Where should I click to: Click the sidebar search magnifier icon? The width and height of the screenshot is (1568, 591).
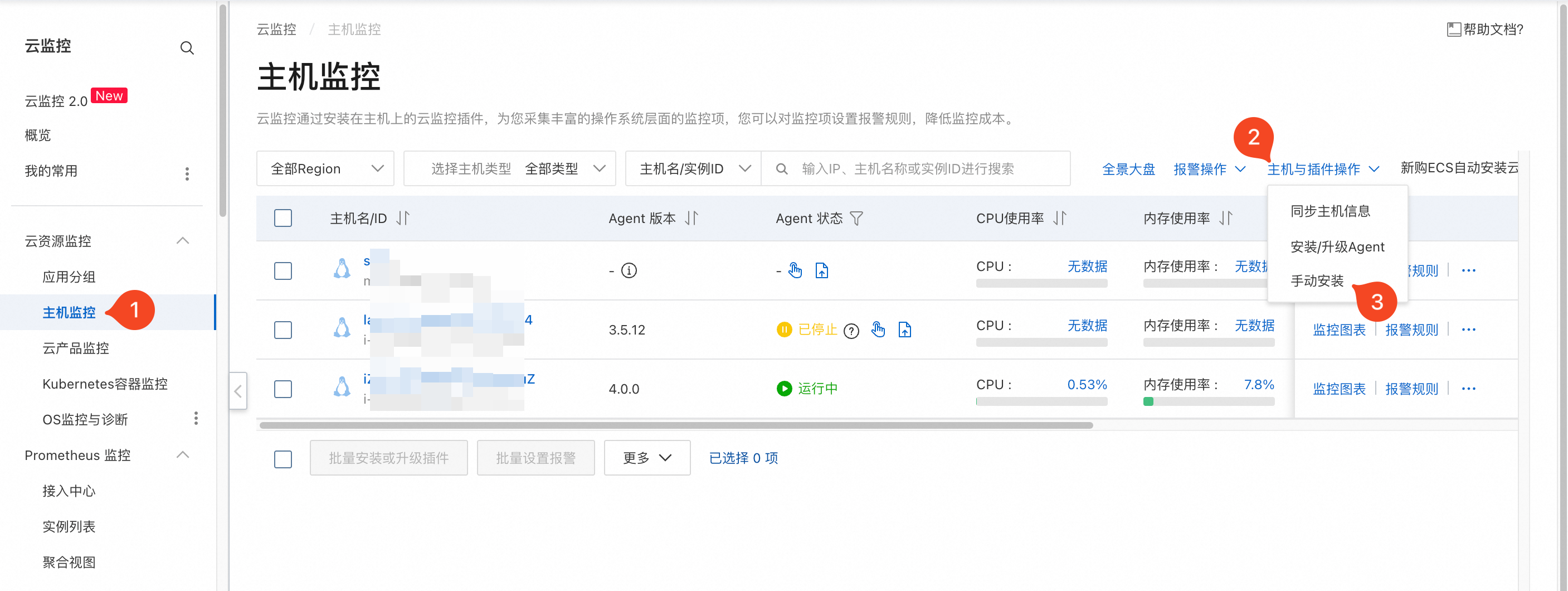click(187, 48)
